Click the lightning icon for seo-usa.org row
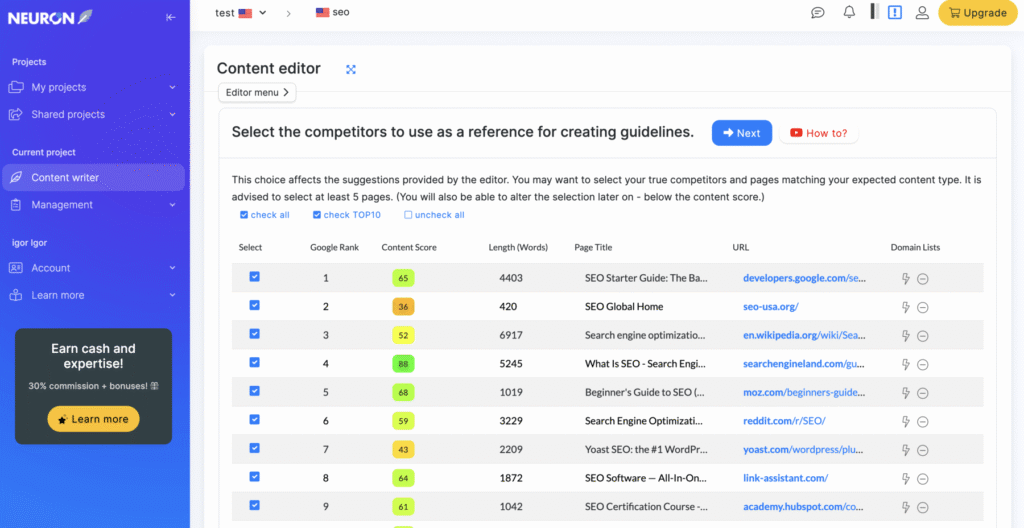The image size is (1024, 528). pyautogui.click(x=906, y=307)
